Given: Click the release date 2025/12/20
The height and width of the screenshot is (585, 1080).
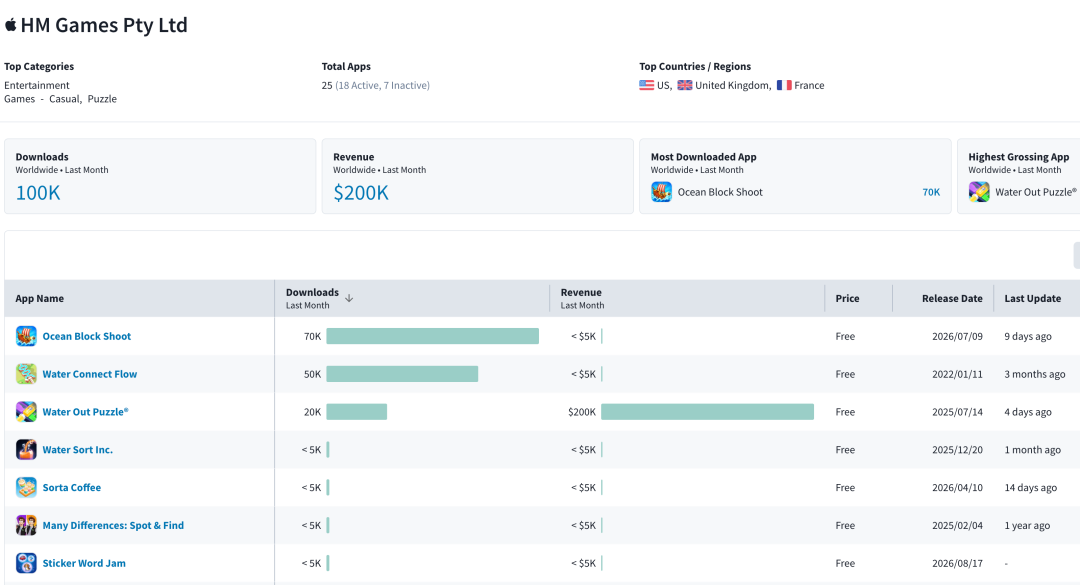Looking at the screenshot, I should pyautogui.click(x=957, y=450).
